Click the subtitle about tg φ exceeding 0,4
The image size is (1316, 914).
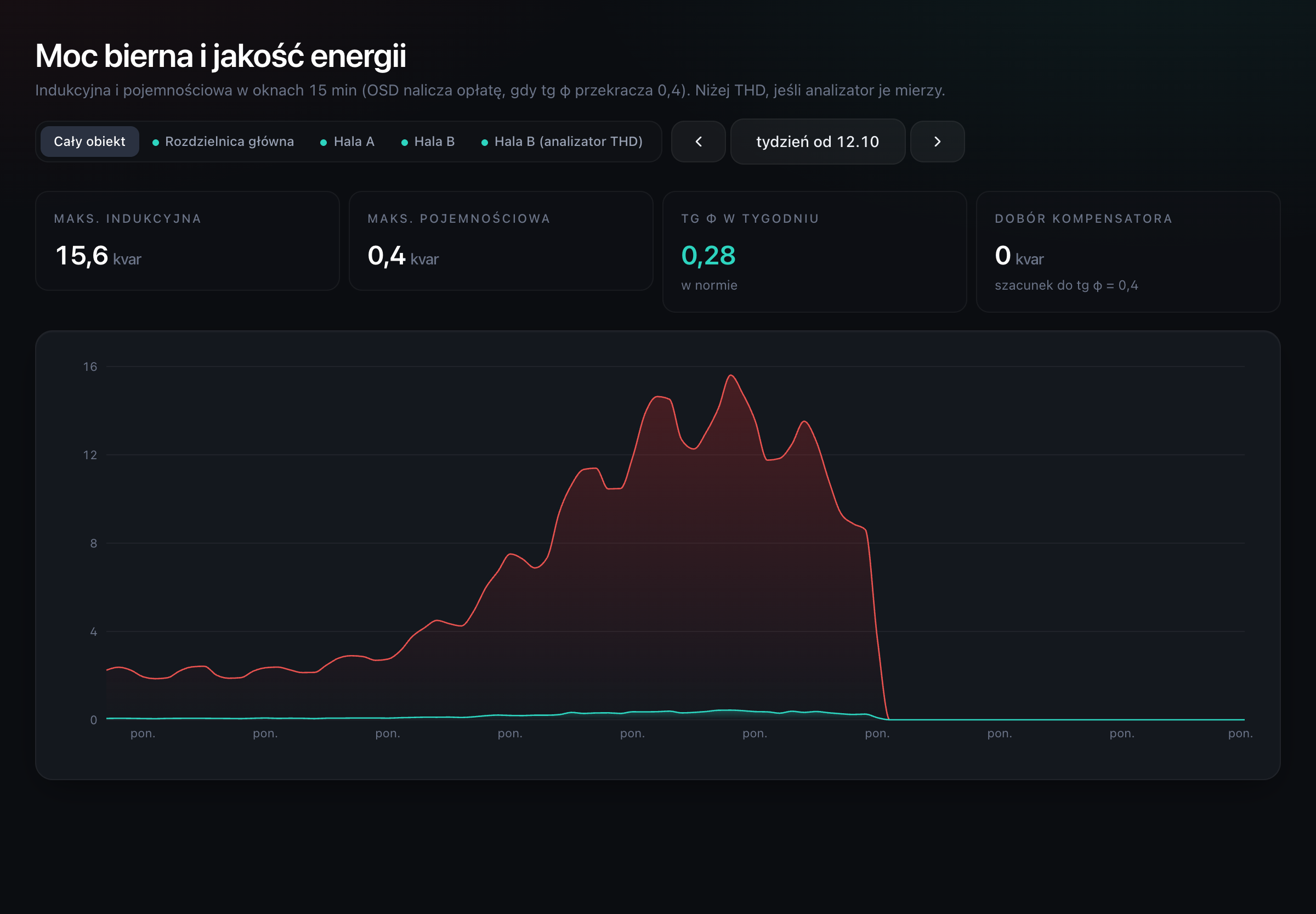pyautogui.click(x=490, y=91)
